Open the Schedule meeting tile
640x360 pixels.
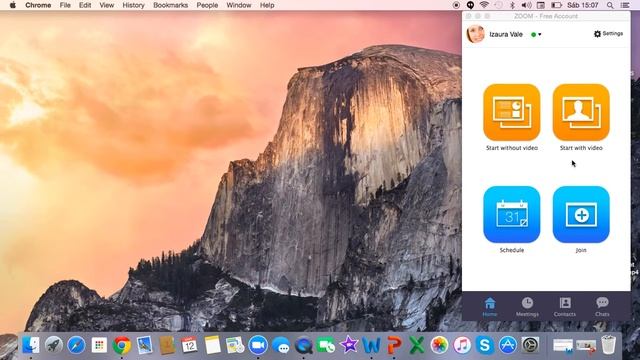[x=511, y=215]
